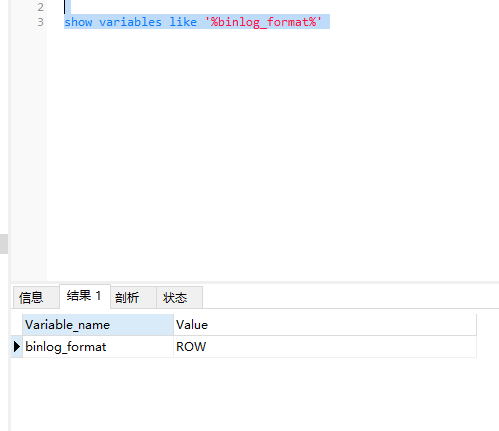Click the empty area below results grid

click(253, 393)
